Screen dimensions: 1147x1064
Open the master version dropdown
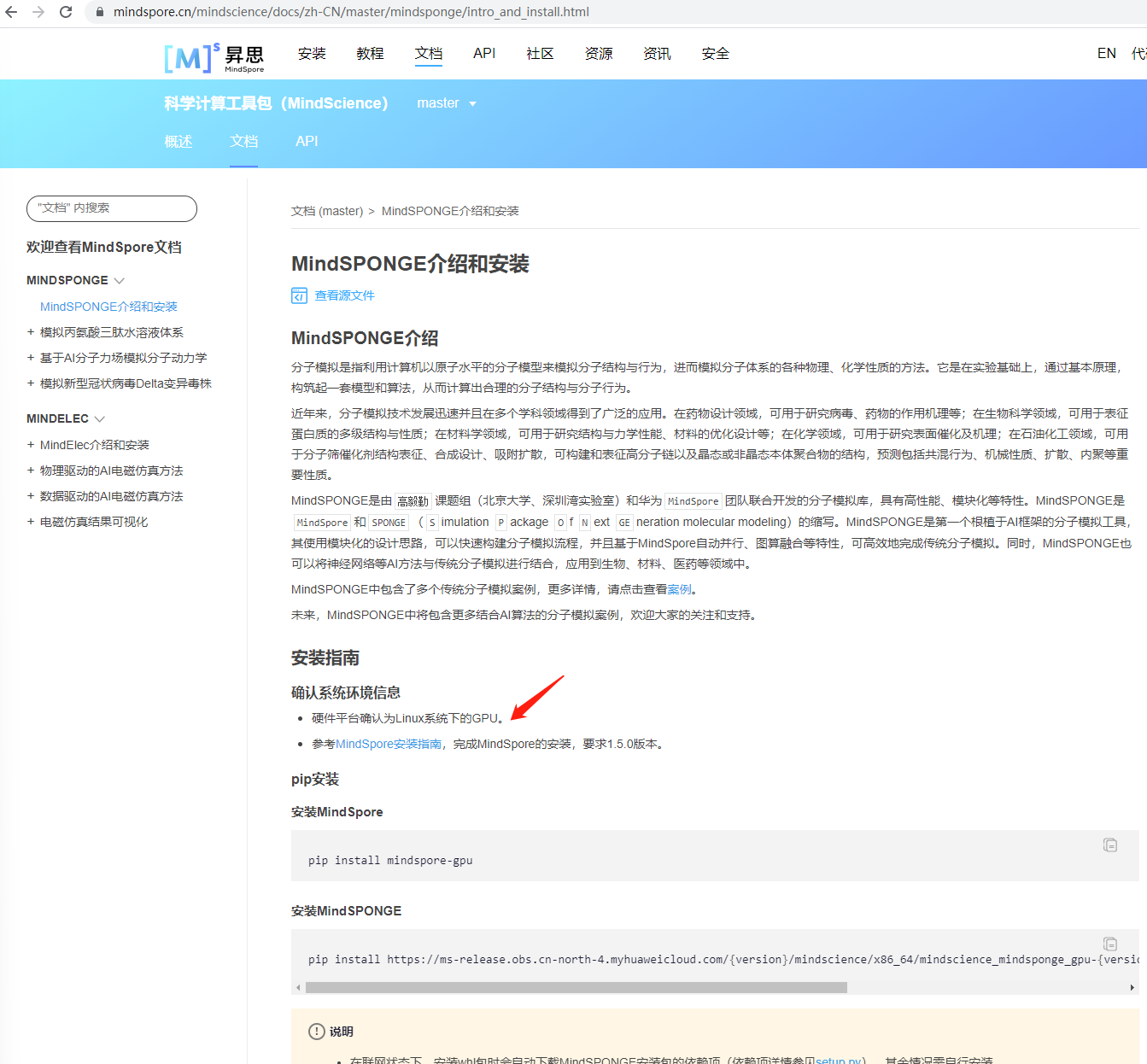click(x=447, y=103)
